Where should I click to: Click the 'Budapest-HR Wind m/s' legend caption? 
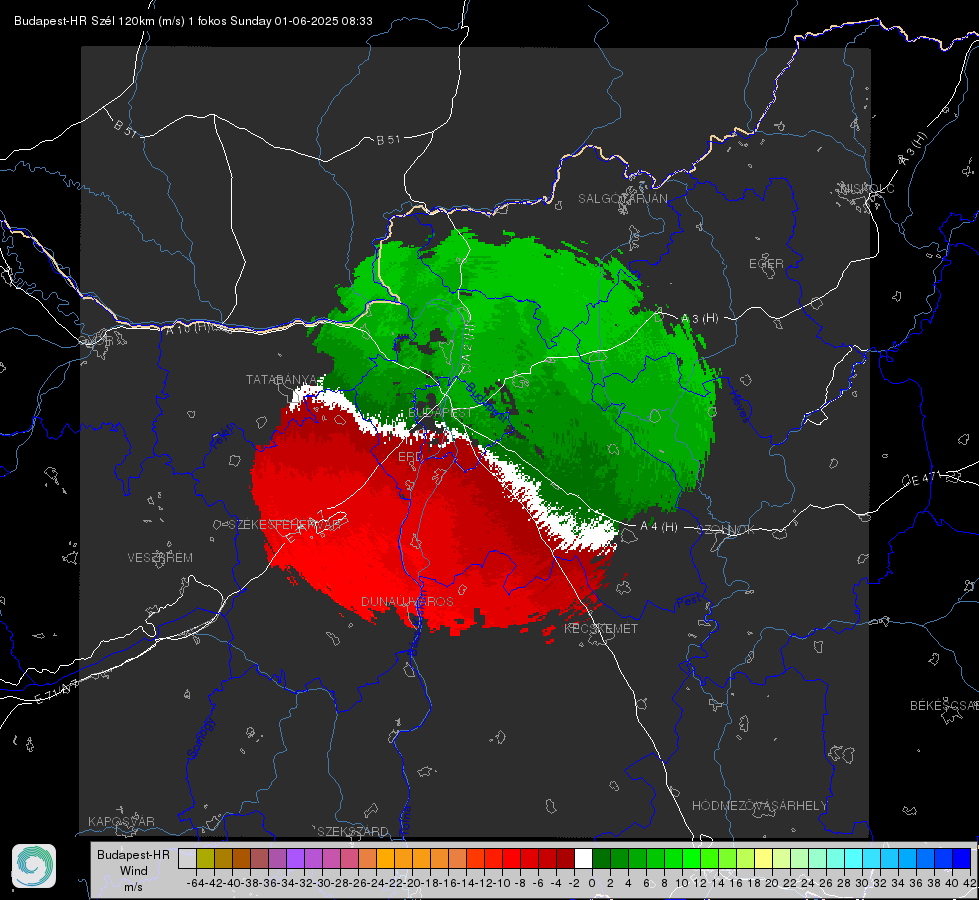pyautogui.click(x=134, y=871)
